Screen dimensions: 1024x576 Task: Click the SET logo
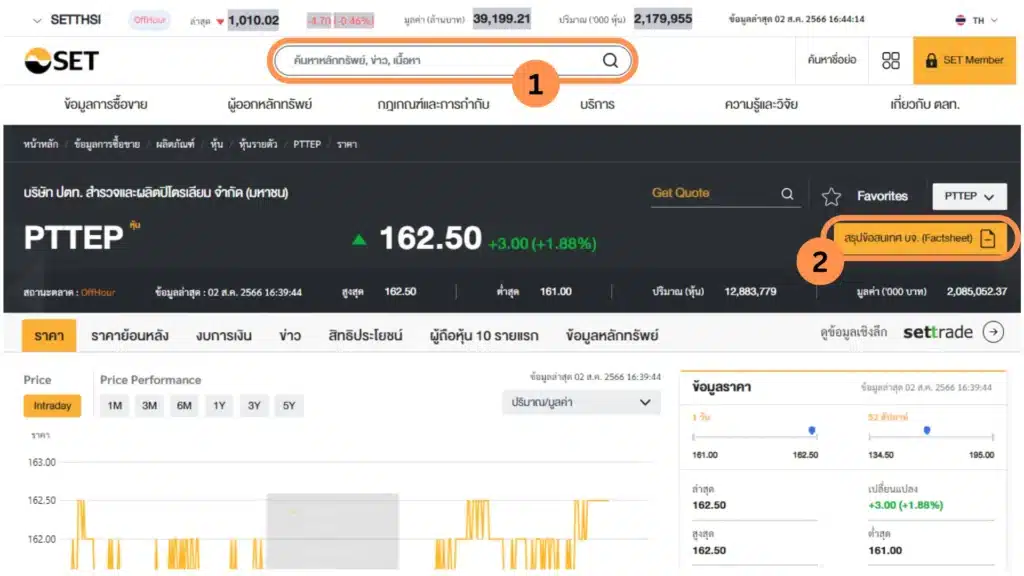tap(61, 60)
